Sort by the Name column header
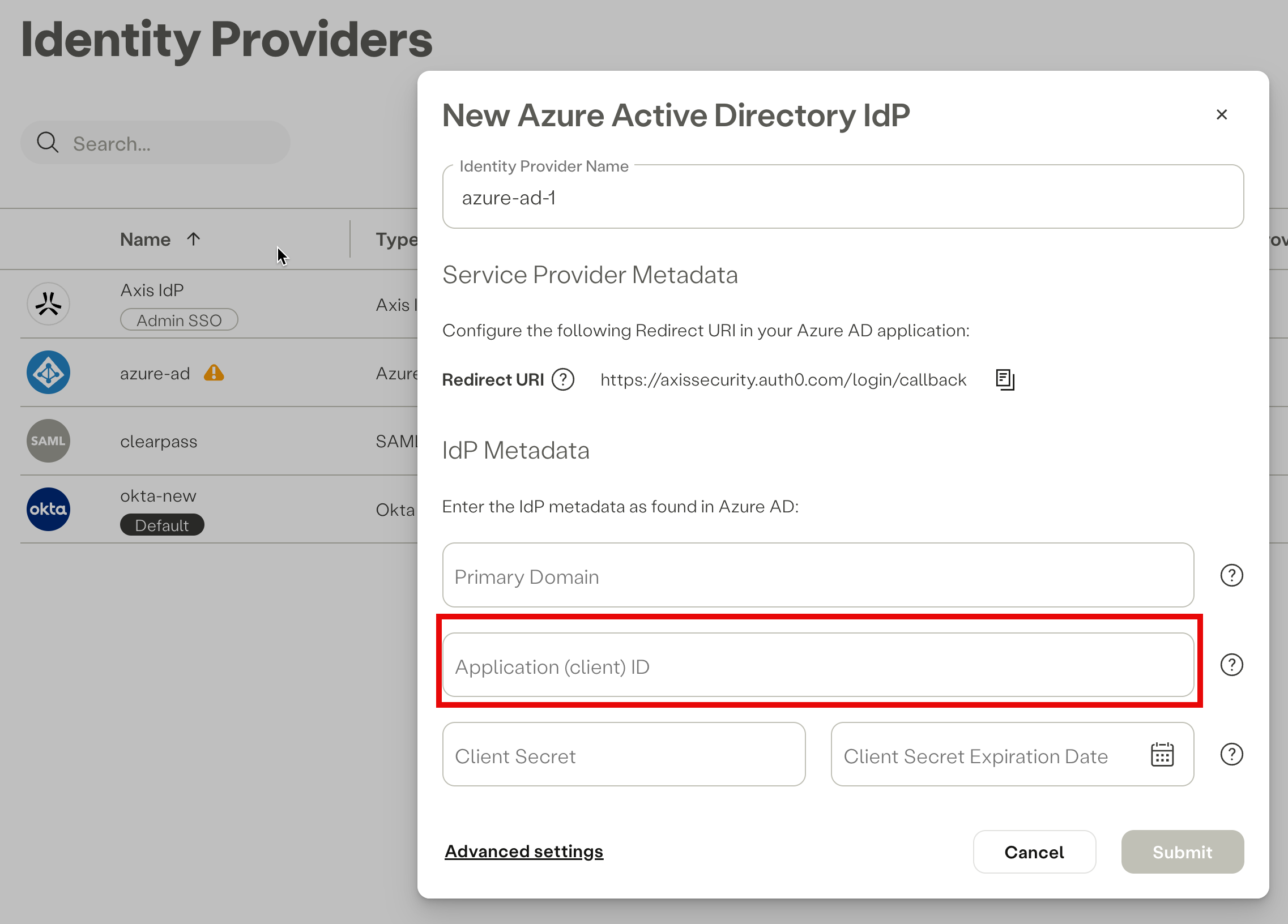Screen dimensions: 1288x924 [x=146, y=239]
